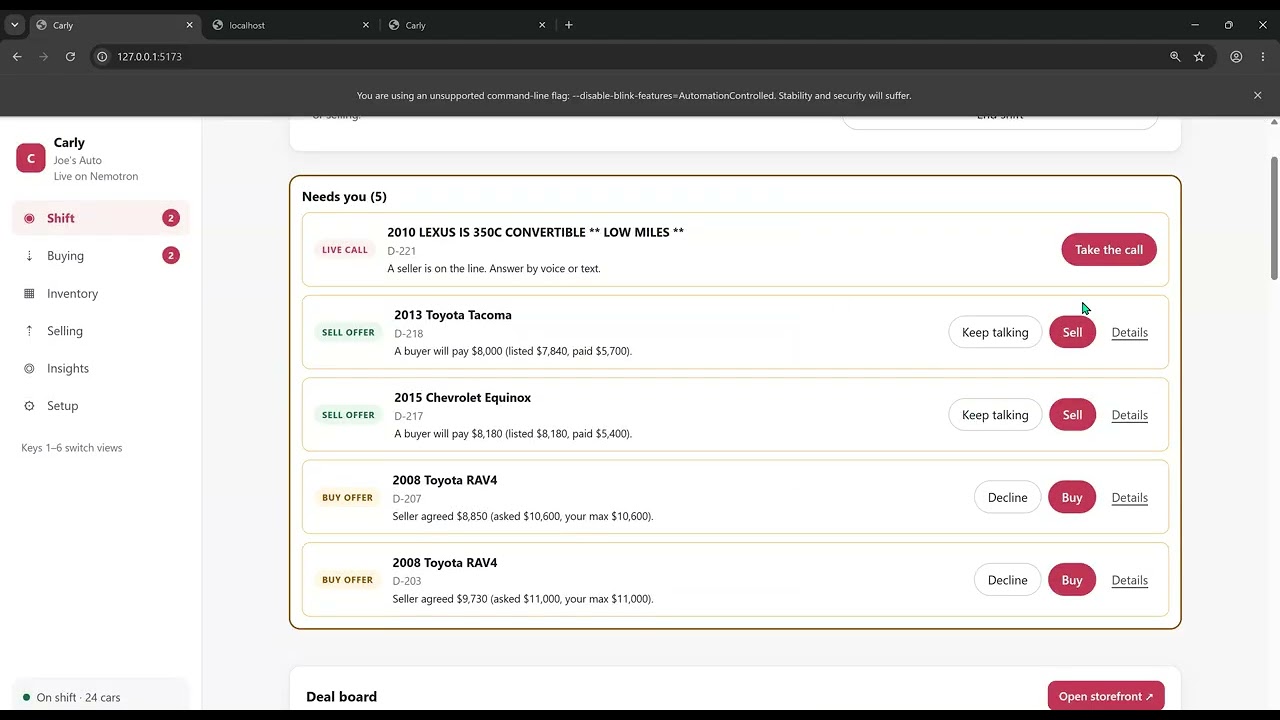This screenshot has width=1280, height=720.
Task: Click the red Carly avatar logo
Action: 31,158
